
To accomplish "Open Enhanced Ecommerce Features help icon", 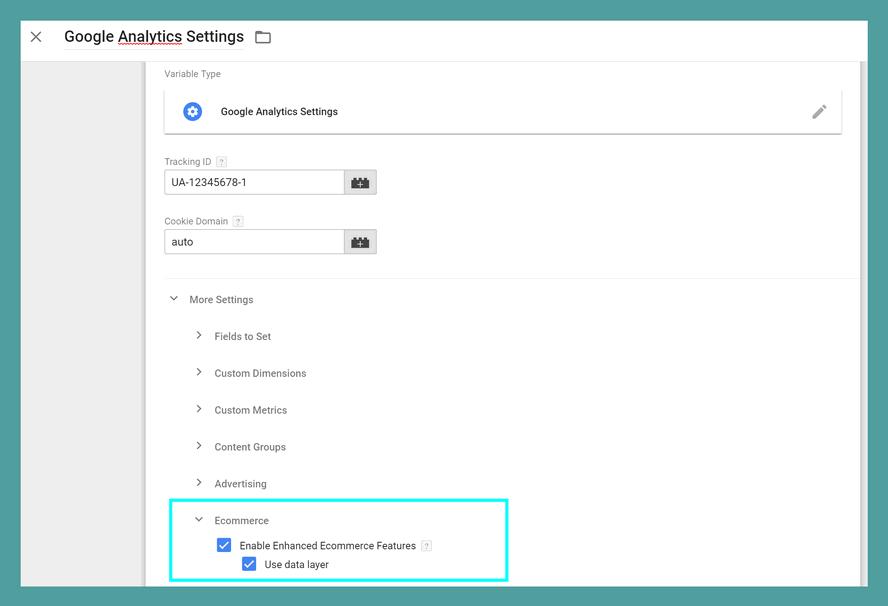I will (426, 546).
